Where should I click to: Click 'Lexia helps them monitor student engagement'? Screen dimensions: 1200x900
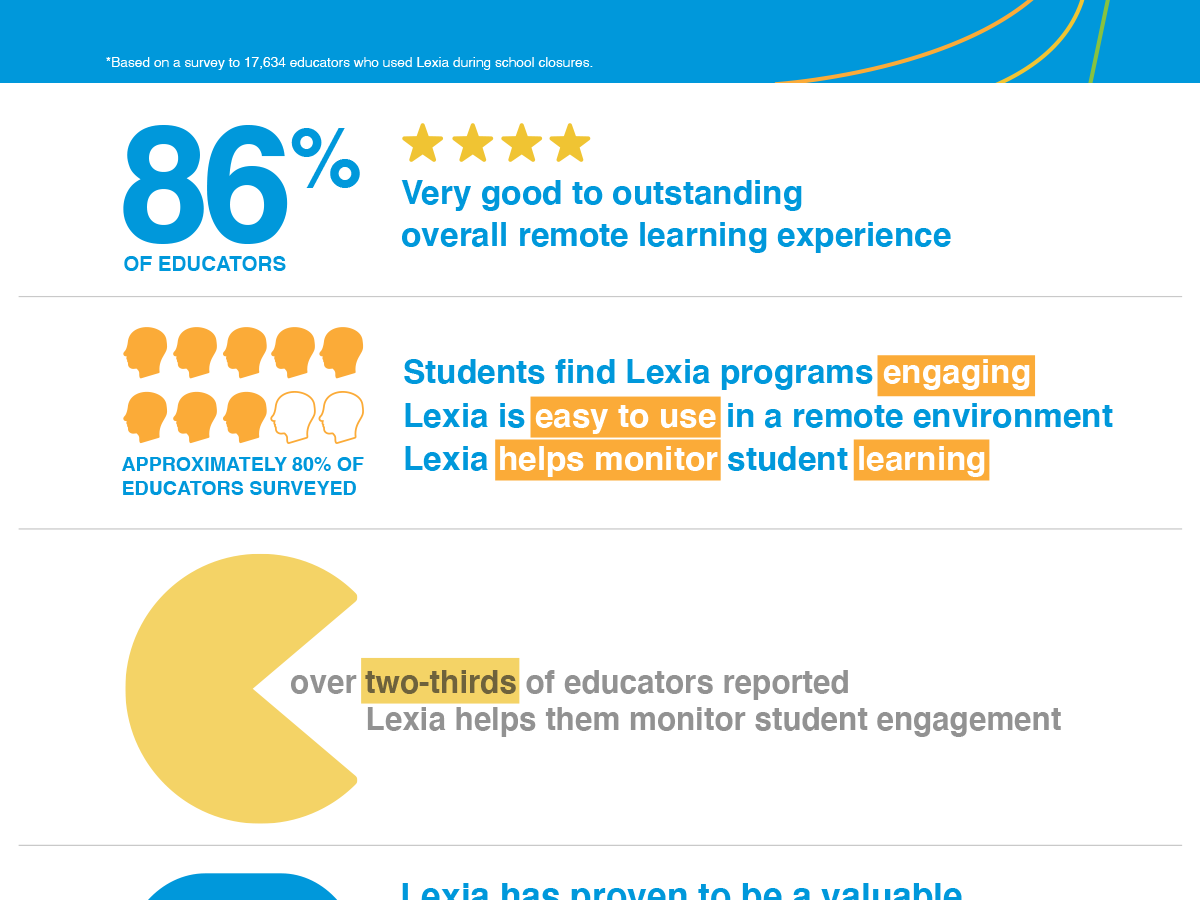tap(713, 720)
